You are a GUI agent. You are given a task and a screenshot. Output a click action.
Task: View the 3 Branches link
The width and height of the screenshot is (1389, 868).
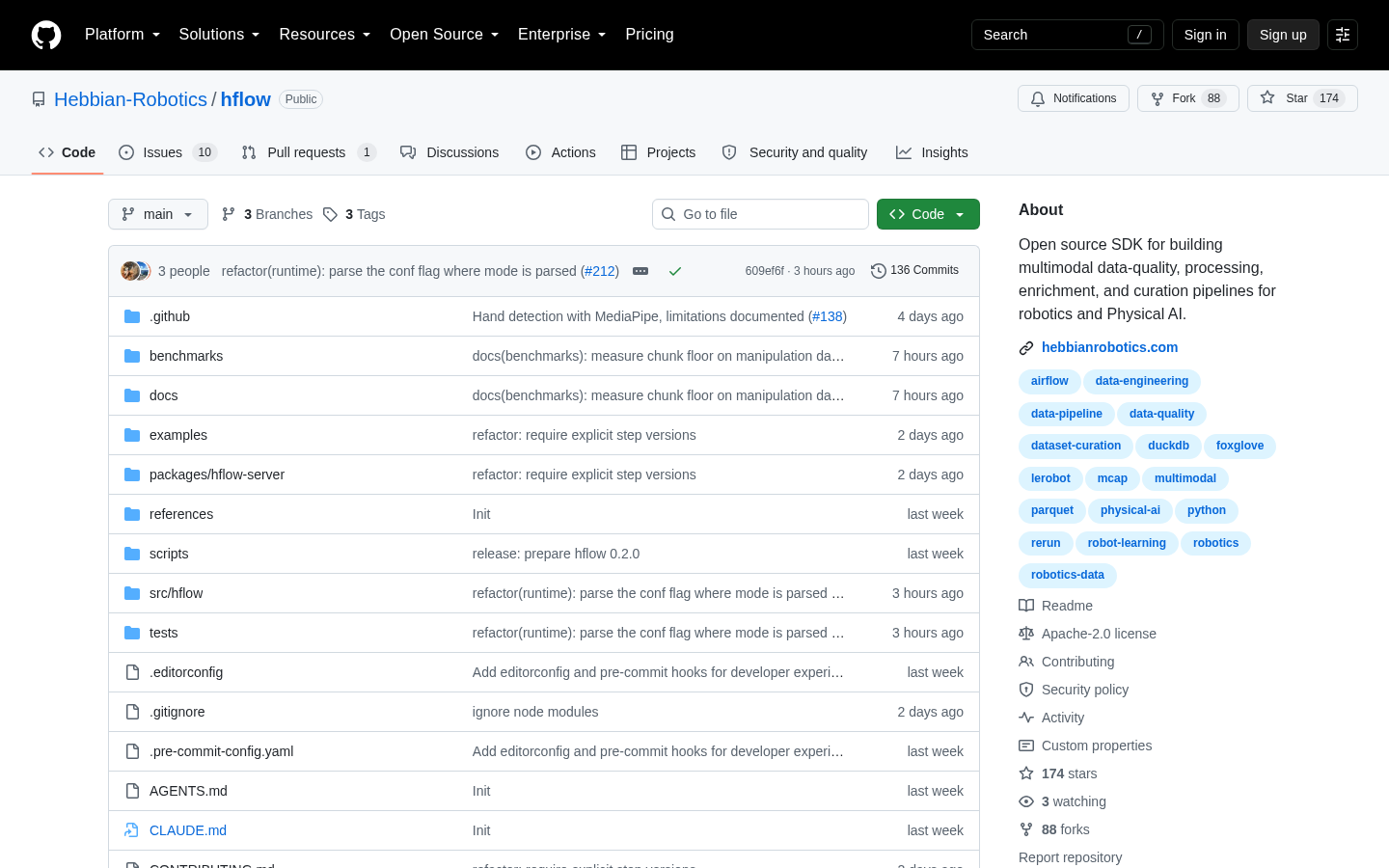pyautogui.click(x=267, y=214)
